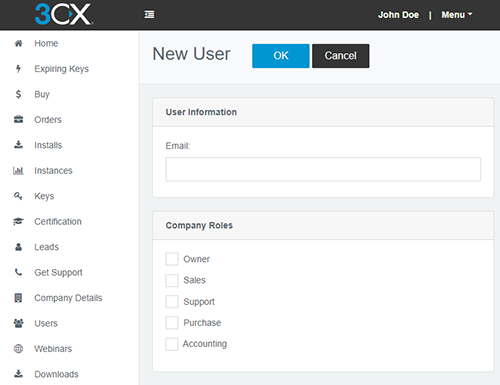Open the Installs section
This screenshot has height=385, width=500.
(x=48, y=145)
